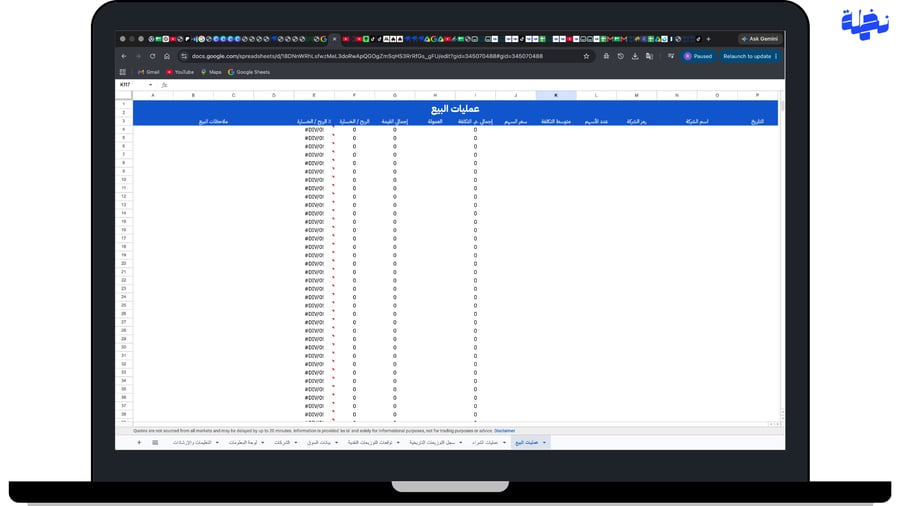Go to the browser home page icon
Screen dimensions: 900x506
coord(167,56)
